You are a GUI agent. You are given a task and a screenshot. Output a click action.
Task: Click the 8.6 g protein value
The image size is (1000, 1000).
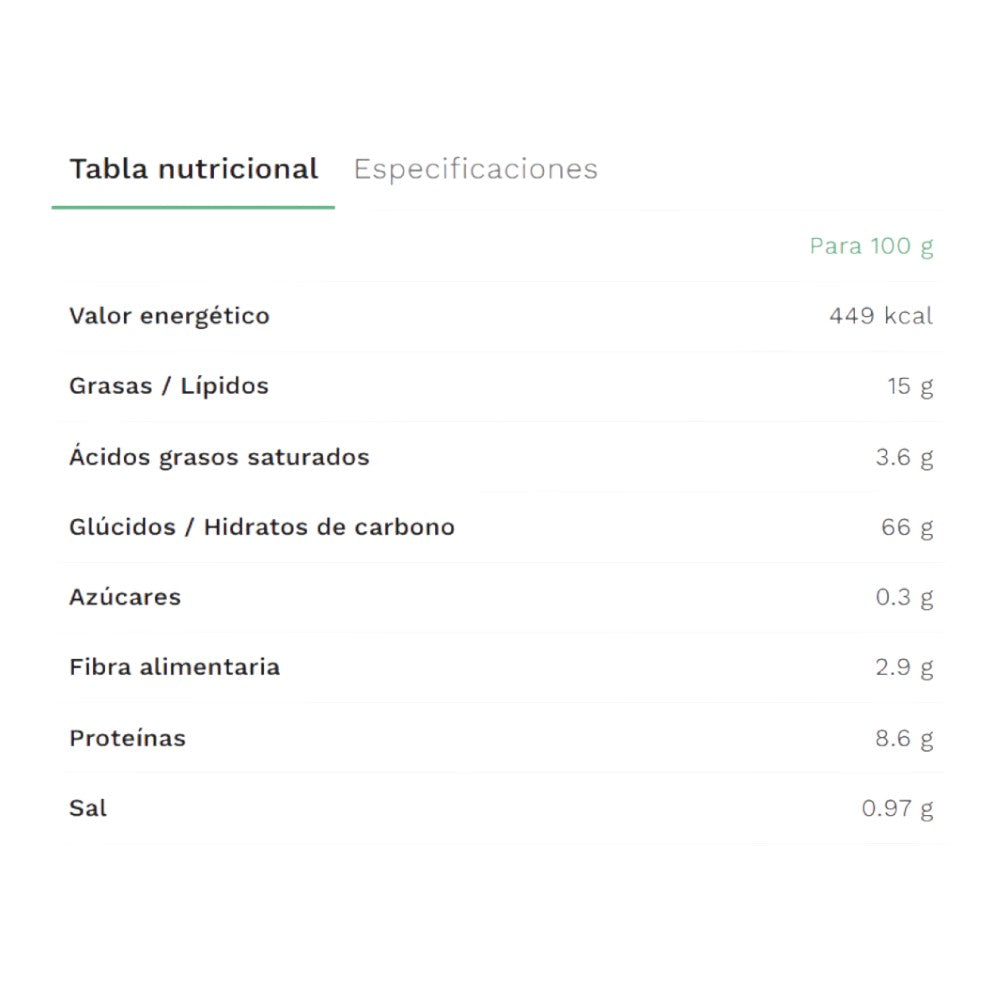[x=904, y=738]
